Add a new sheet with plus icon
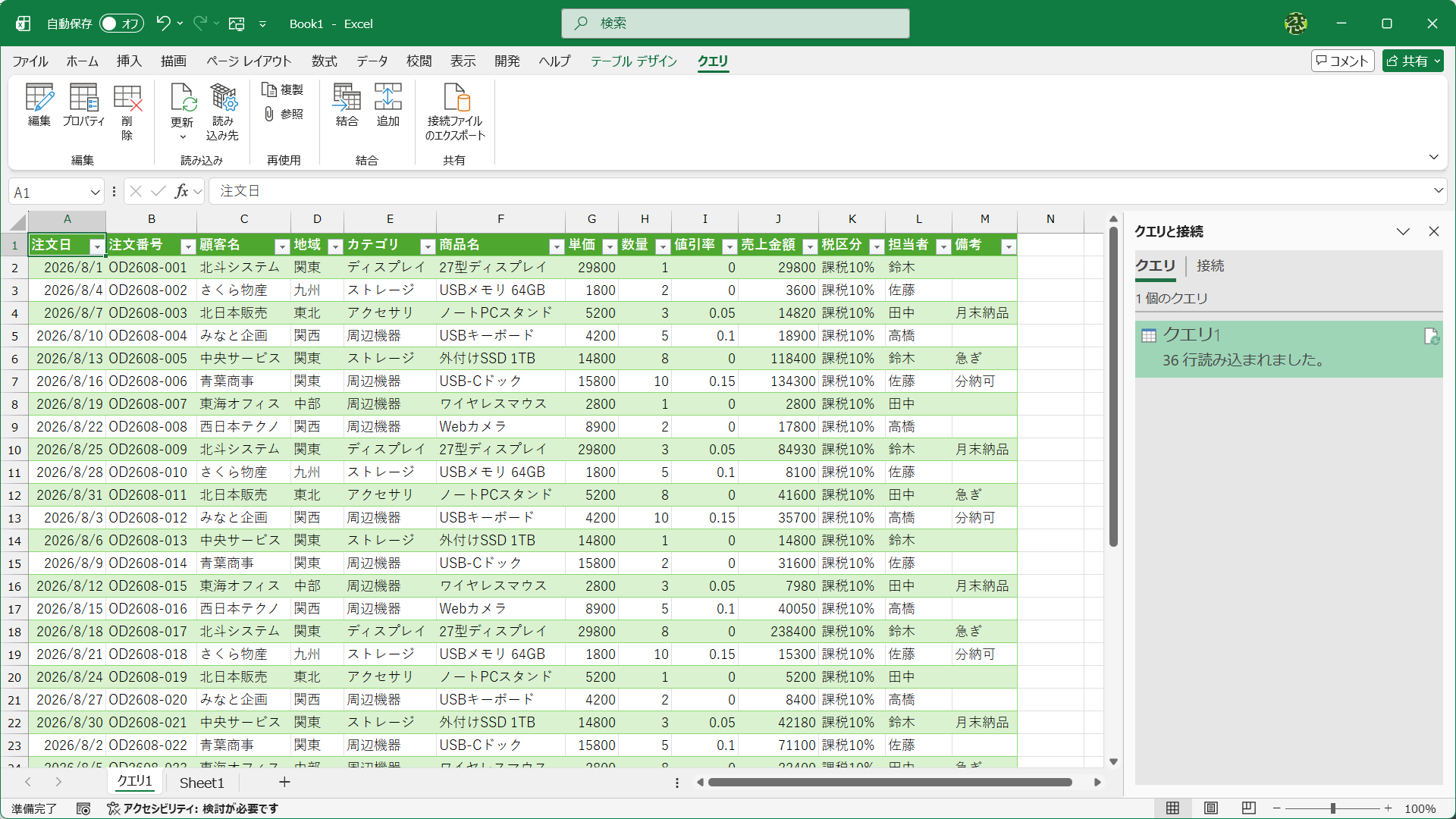 (x=284, y=782)
